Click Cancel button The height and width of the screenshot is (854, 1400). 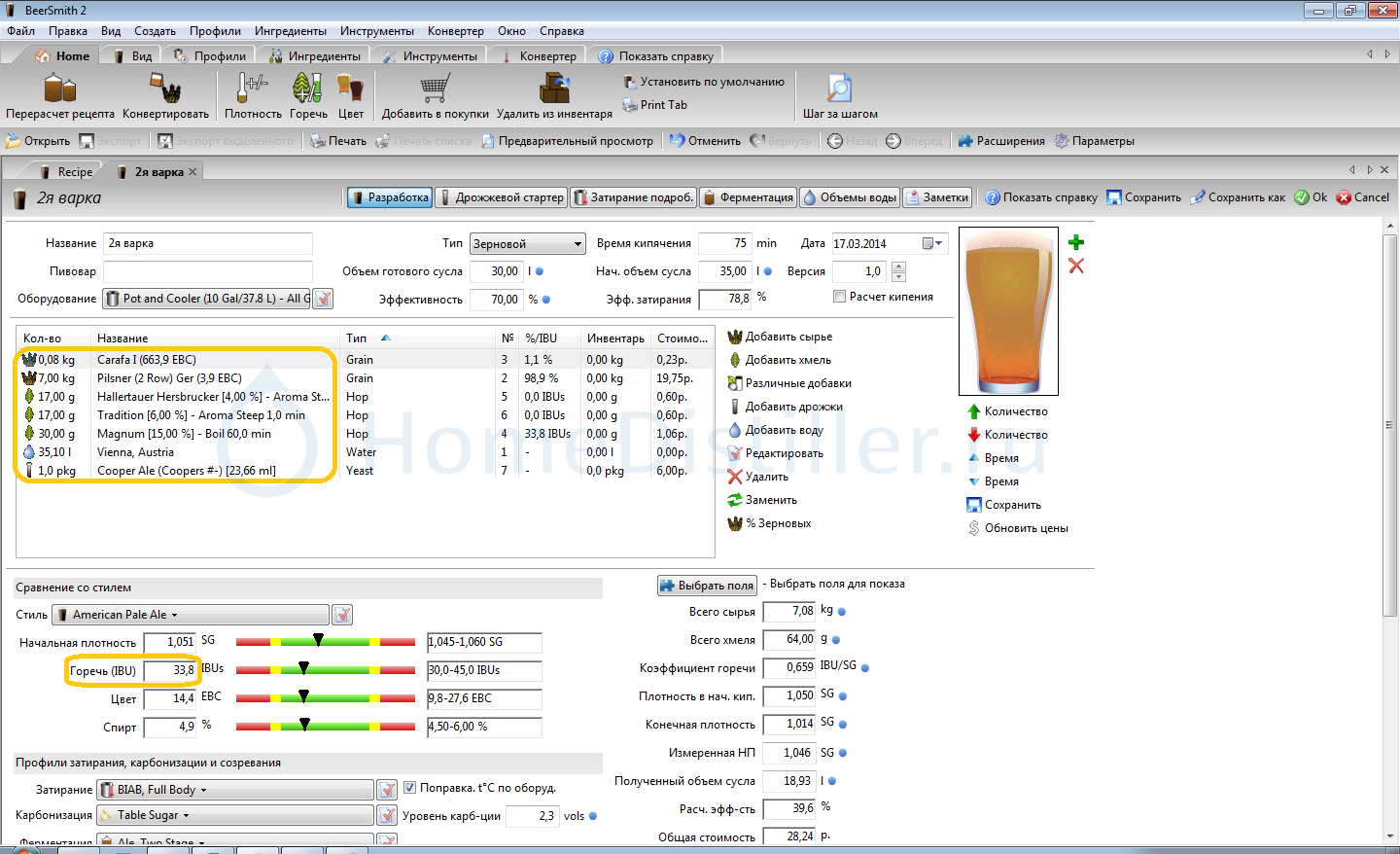(x=1363, y=197)
